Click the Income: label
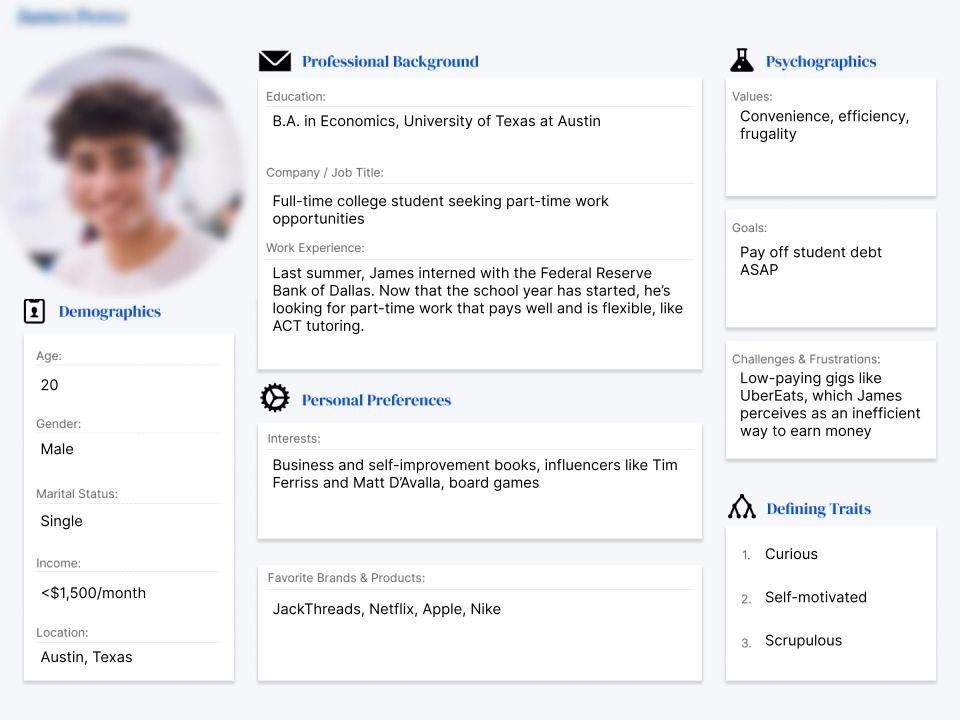960x720 pixels. (58, 563)
